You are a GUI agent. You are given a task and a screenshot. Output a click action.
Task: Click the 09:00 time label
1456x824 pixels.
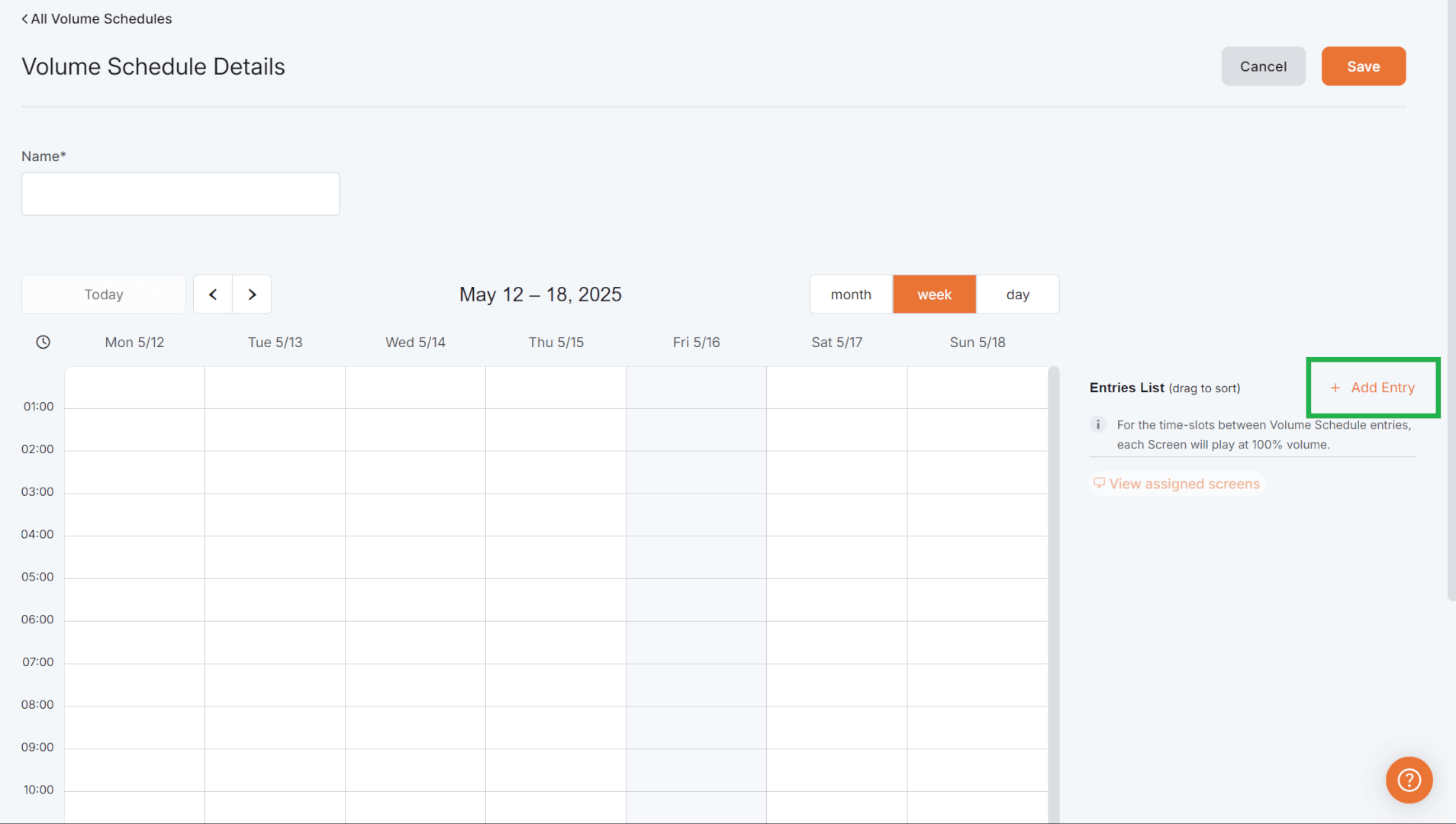tap(37, 747)
